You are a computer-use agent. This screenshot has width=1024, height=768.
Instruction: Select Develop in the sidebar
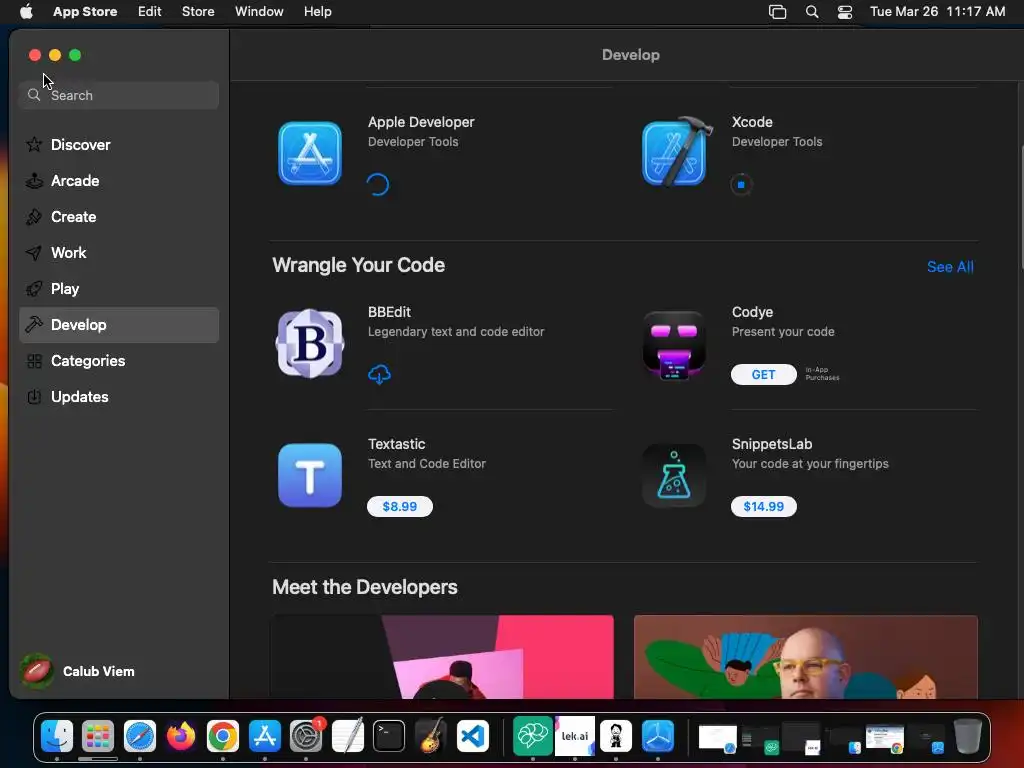coord(119,325)
